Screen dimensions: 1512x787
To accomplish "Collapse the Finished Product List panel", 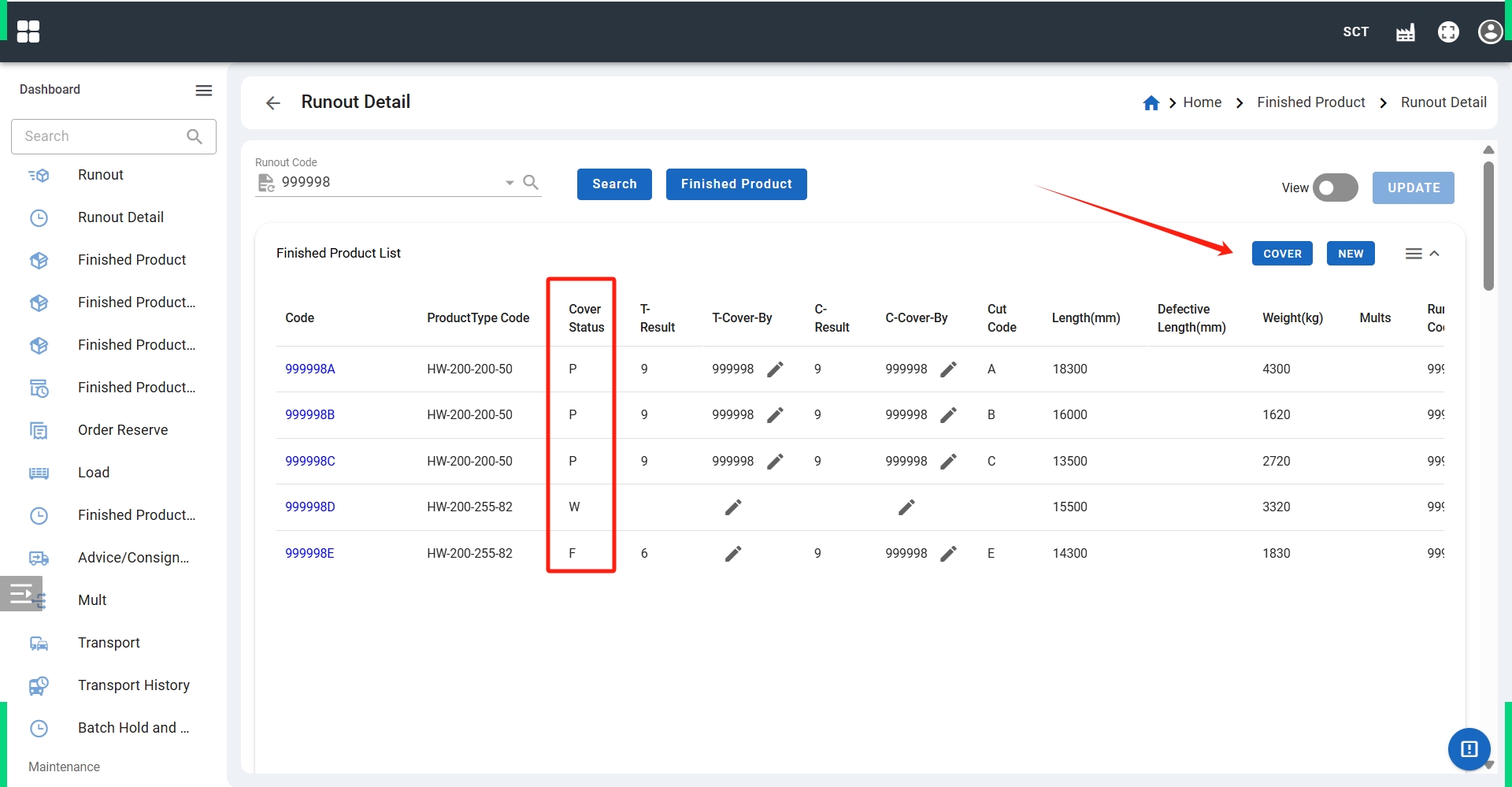I will tap(1435, 254).
